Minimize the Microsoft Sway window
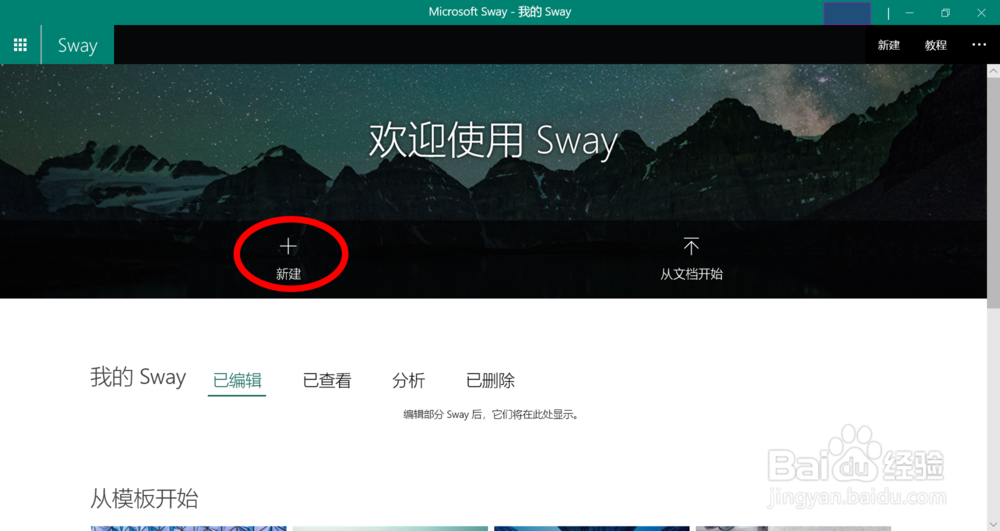1000x531 pixels. (x=909, y=13)
